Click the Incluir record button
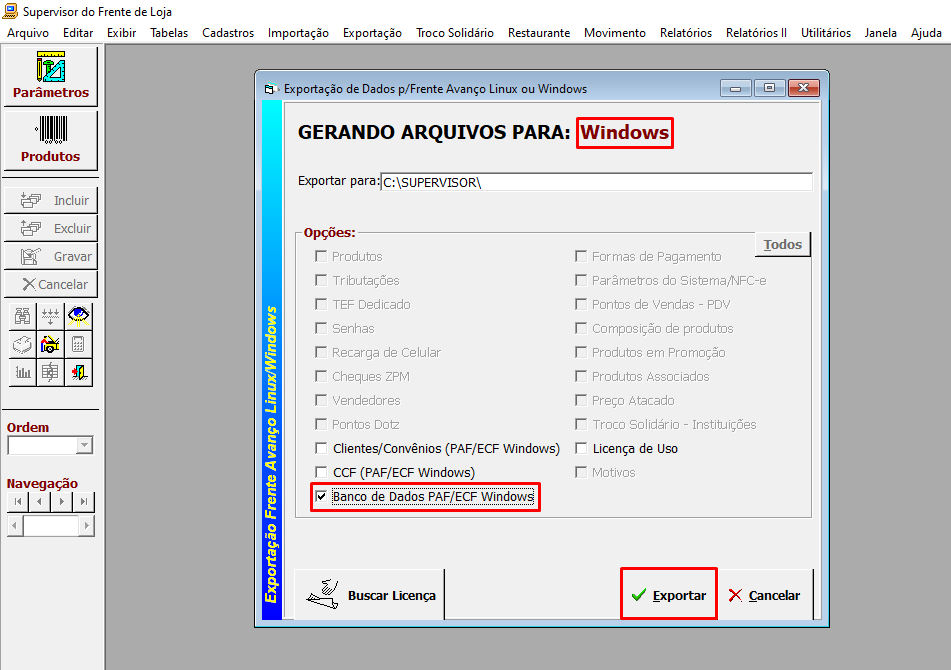 [50, 200]
